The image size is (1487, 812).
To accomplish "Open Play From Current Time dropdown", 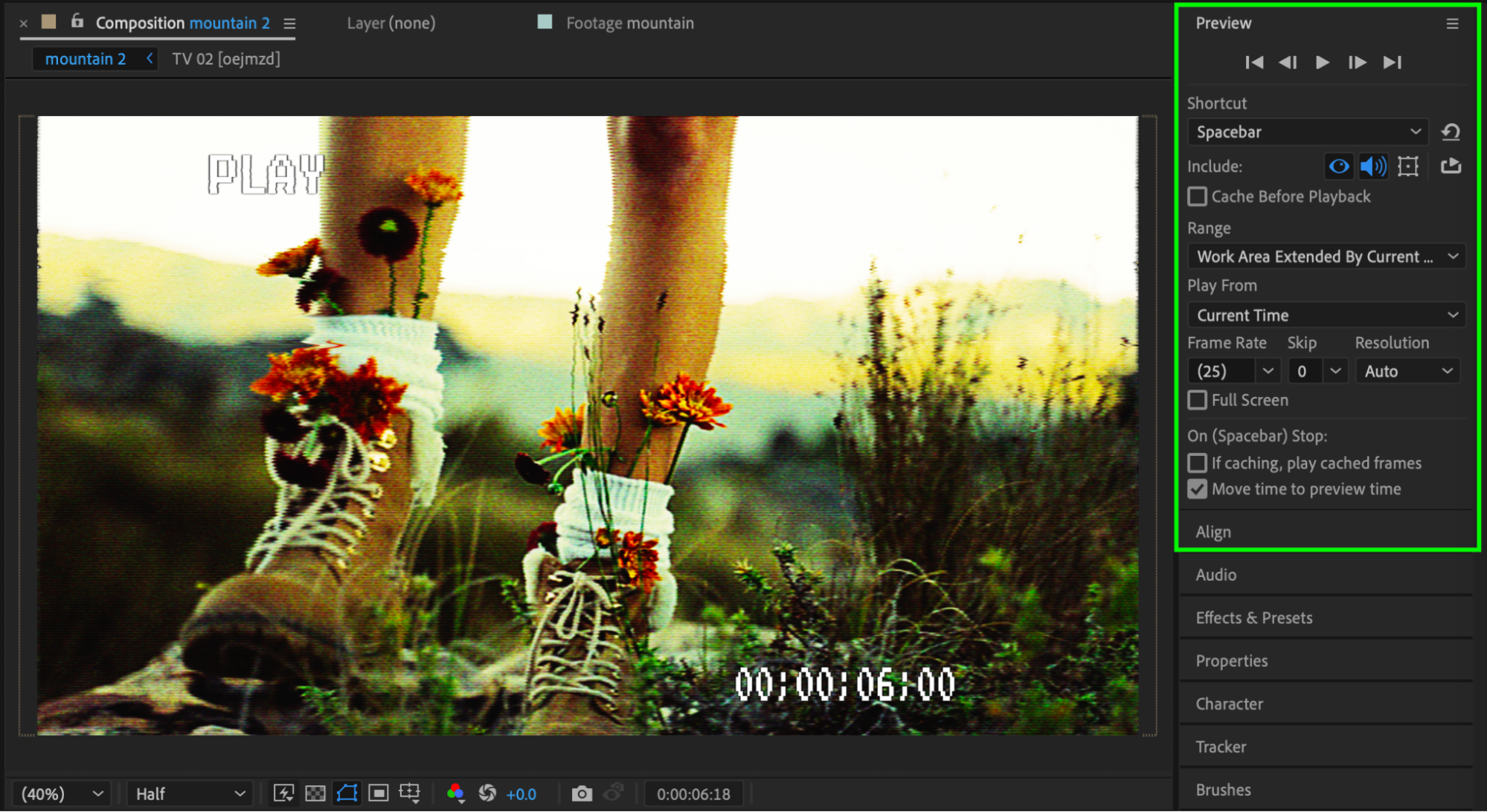I will (x=1326, y=315).
